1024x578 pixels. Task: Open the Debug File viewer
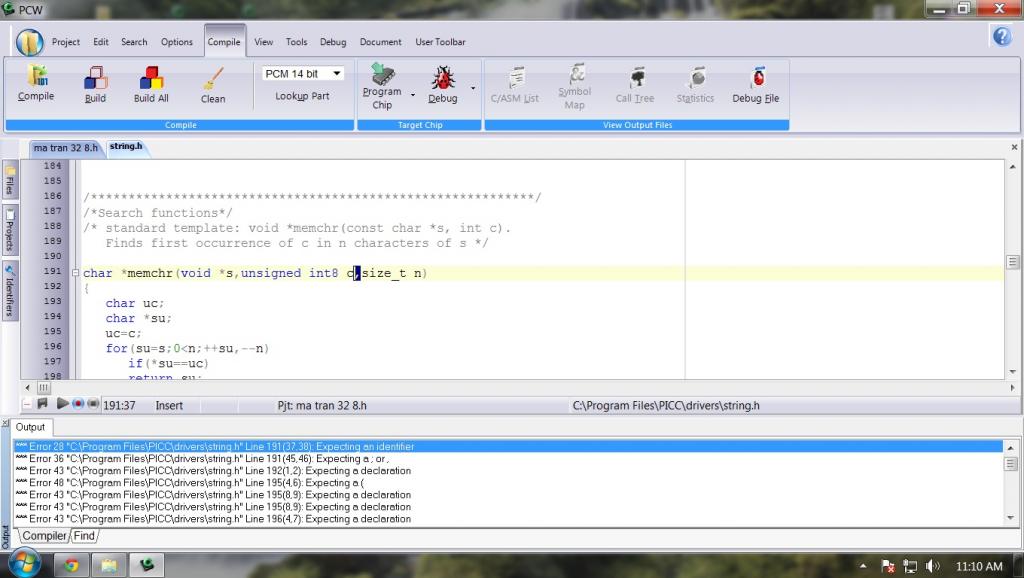coord(756,84)
